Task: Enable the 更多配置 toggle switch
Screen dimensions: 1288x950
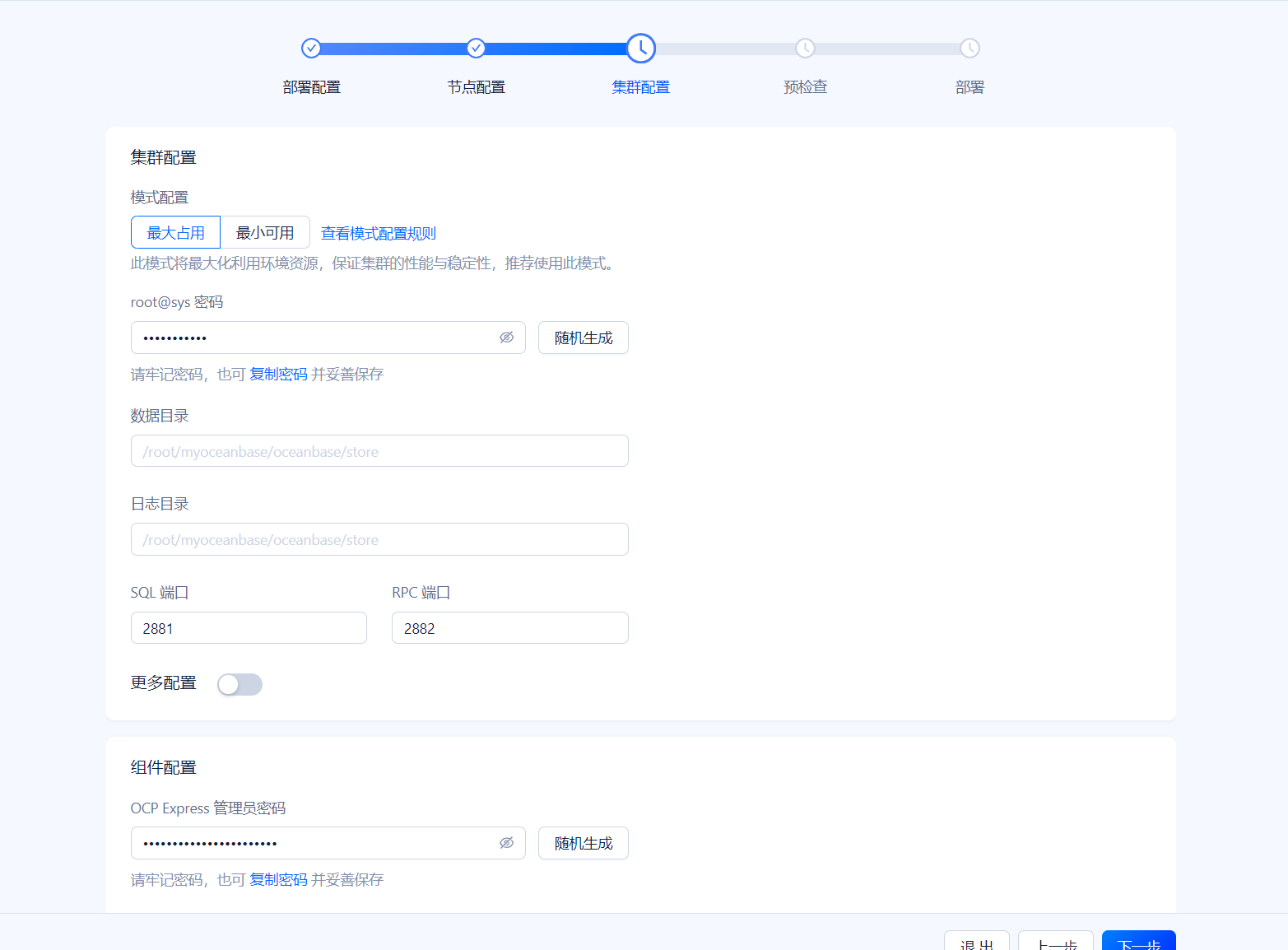Action: (239, 684)
